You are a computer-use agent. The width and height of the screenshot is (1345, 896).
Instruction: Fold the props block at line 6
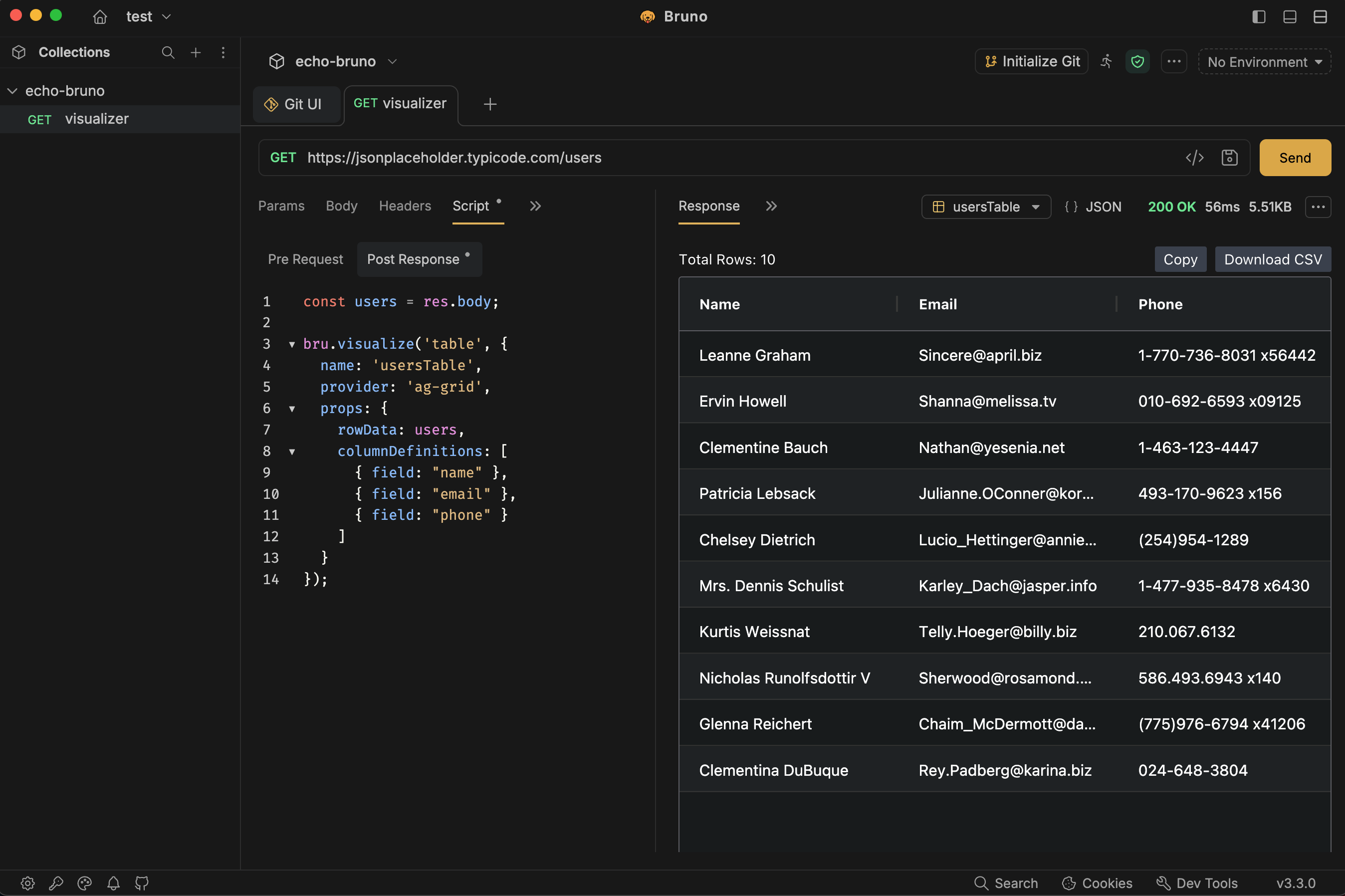click(x=292, y=409)
